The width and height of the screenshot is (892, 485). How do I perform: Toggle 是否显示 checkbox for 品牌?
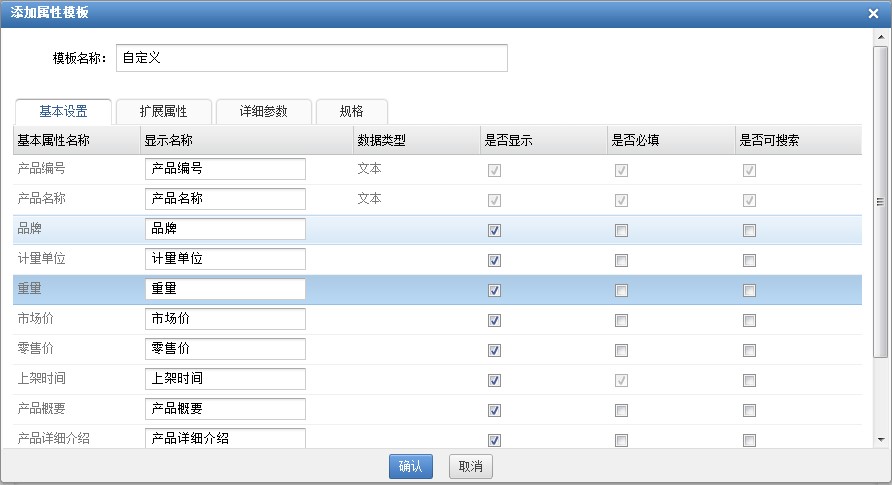[494, 230]
